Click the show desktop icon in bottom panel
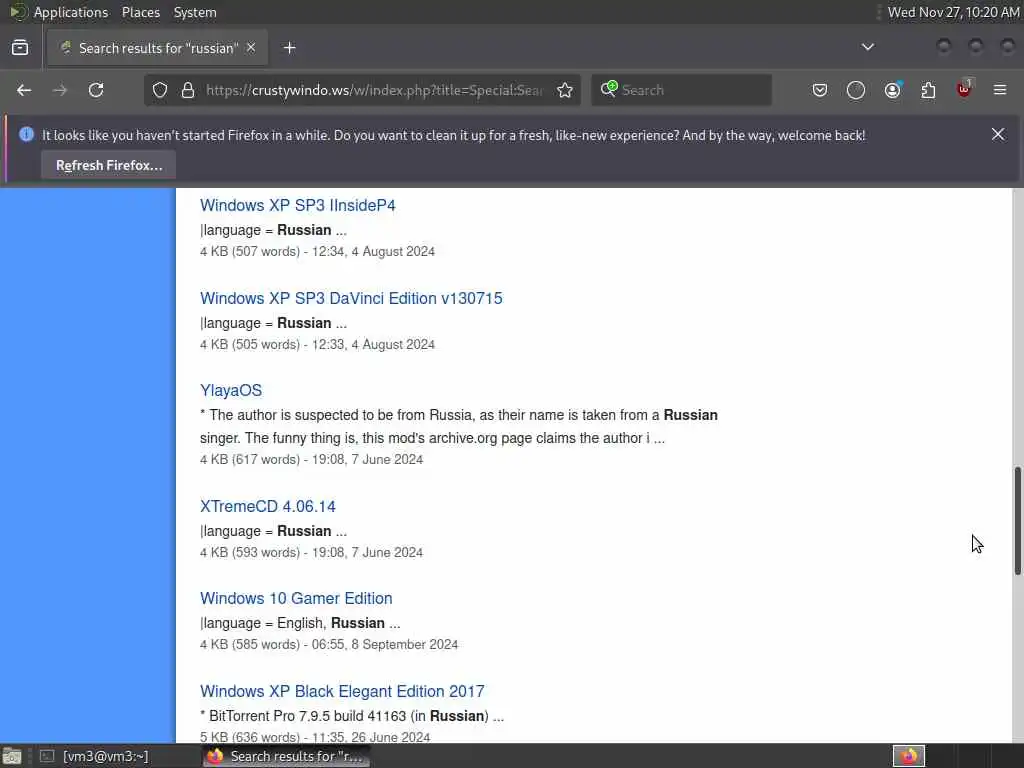 (12, 757)
